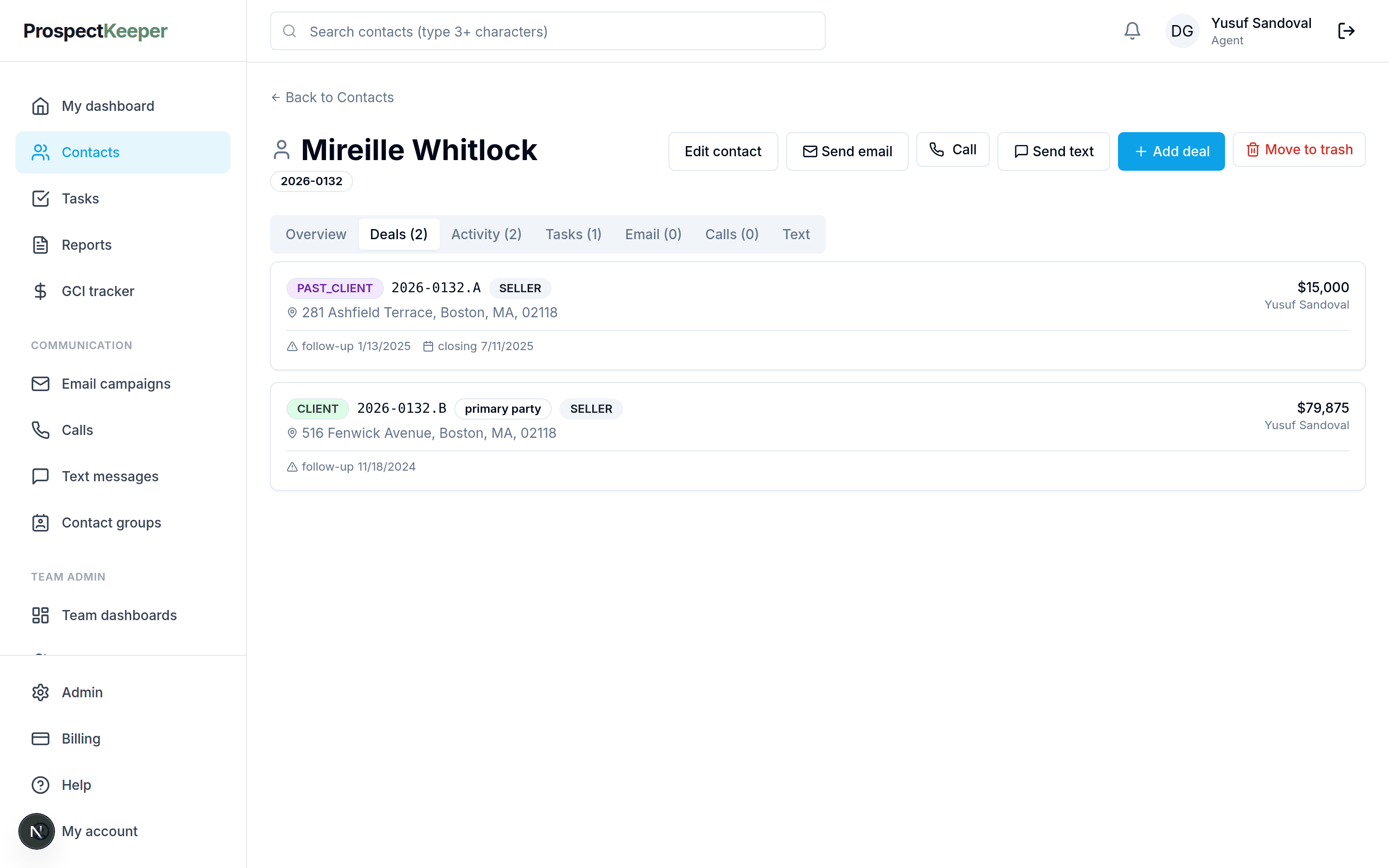The height and width of the screenshot is (868, 1389).
Task: Click the Edit contact button
Action: click(x=723, y=151)
